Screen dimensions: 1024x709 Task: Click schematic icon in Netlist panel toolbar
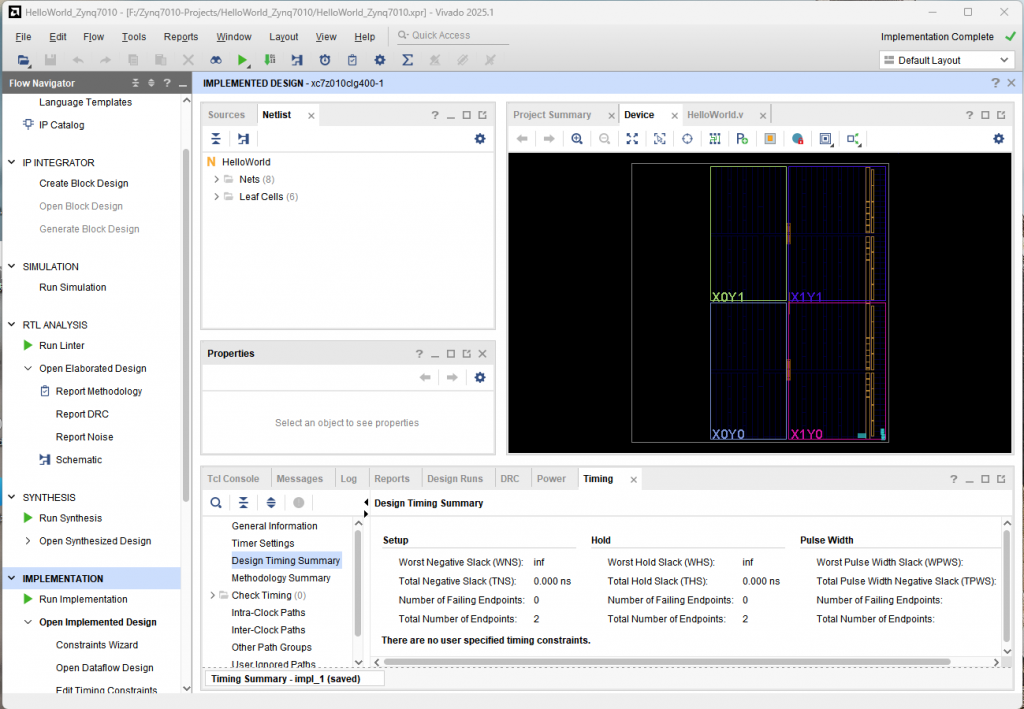pos(244,138)
